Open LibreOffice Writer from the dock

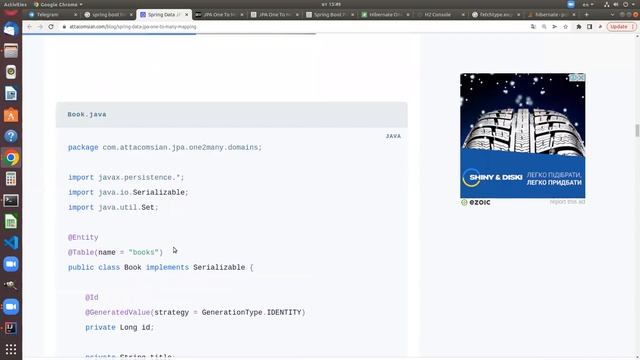(11, 93)
